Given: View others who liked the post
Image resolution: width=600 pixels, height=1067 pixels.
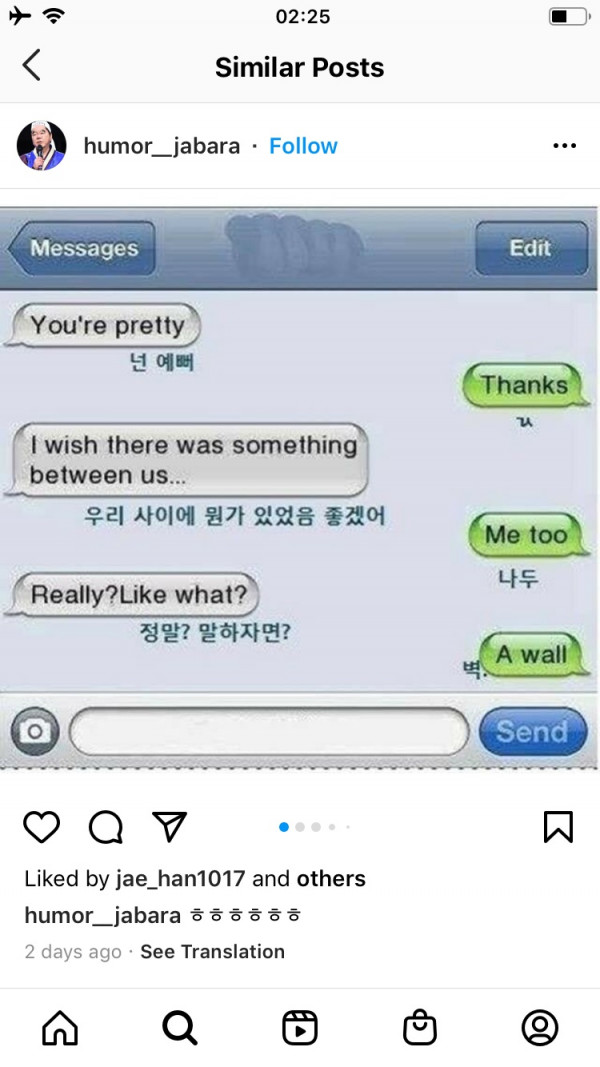Looking at the screenshot, I should tap(331, 879).
